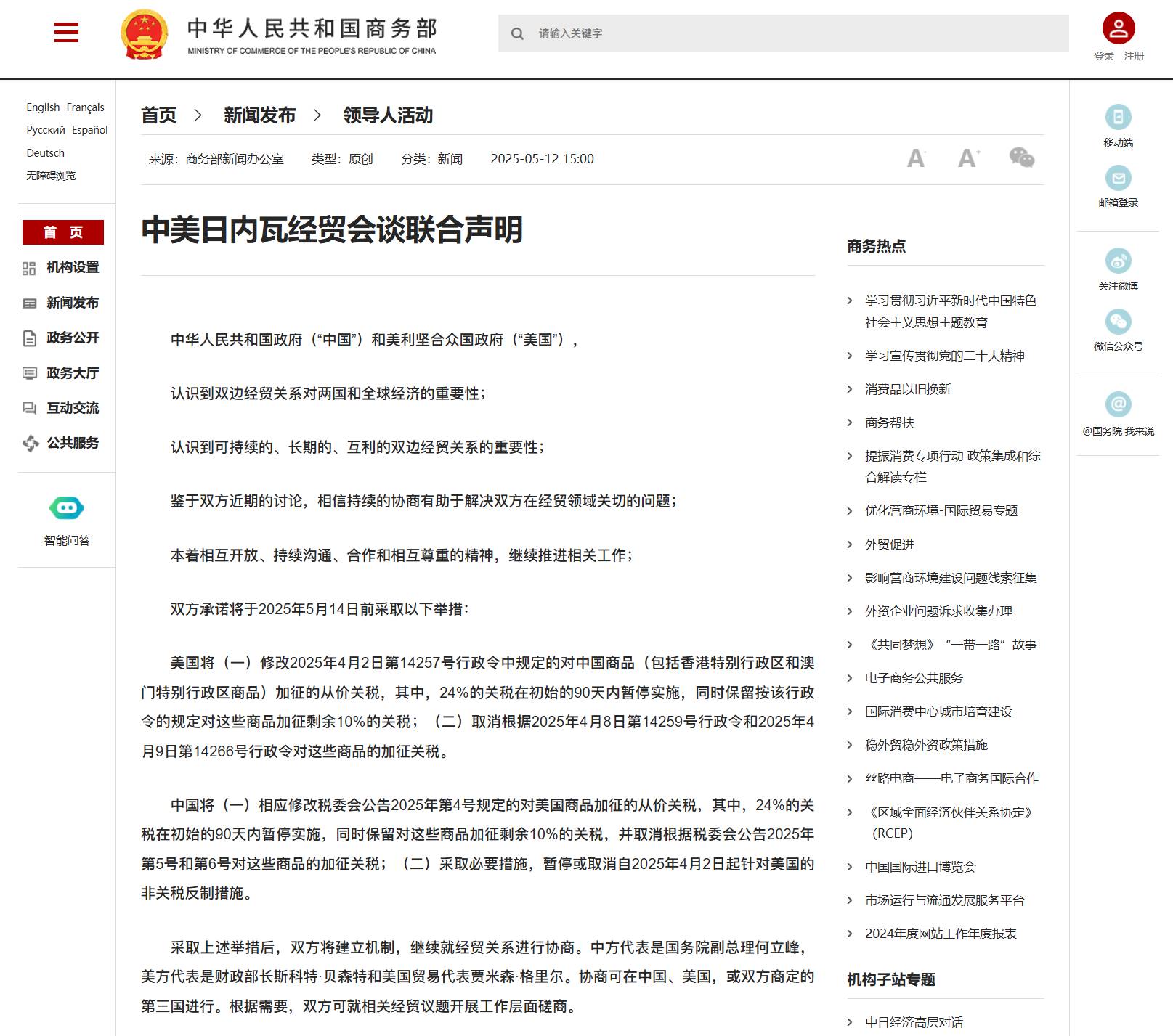This screenshot has width=1173, height=1036.
Task: Go to 首页 in the breadcrumb
Action: [159, 115]
